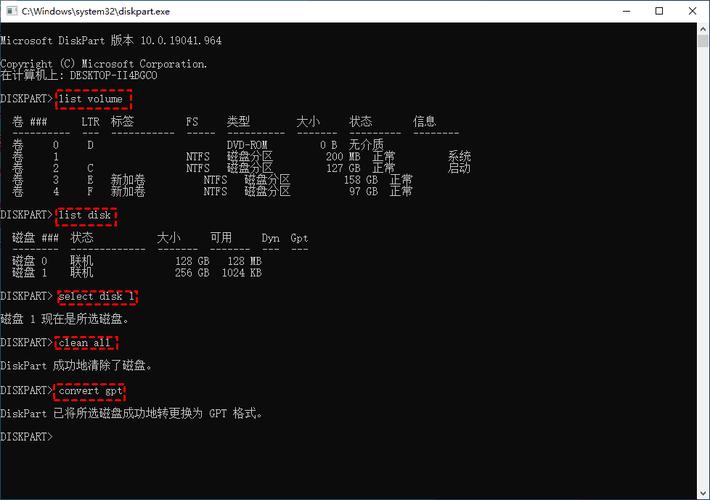Click the 'select disk 1' command text
This screenshot has width=710, height=500.
click(96, 296)
